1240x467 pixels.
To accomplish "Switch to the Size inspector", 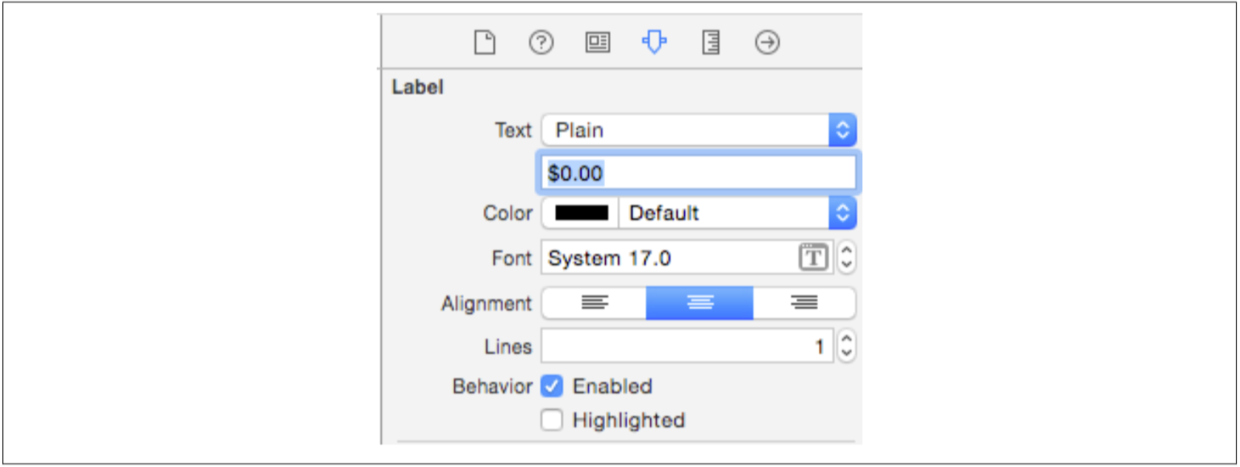I will point(711,43).
